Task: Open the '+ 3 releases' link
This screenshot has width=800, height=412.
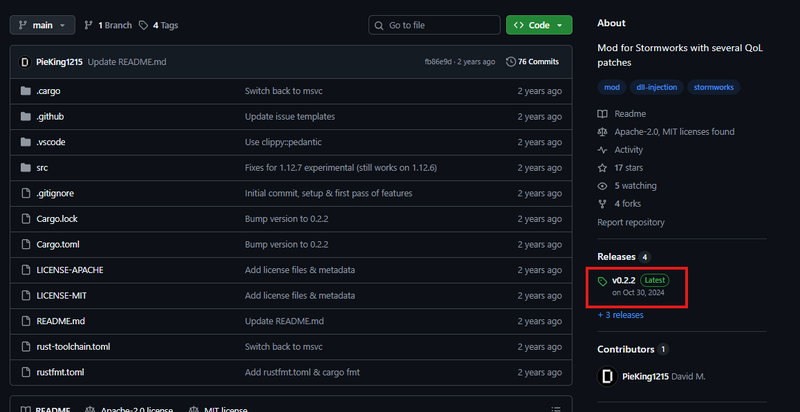Action: [620, 315]
